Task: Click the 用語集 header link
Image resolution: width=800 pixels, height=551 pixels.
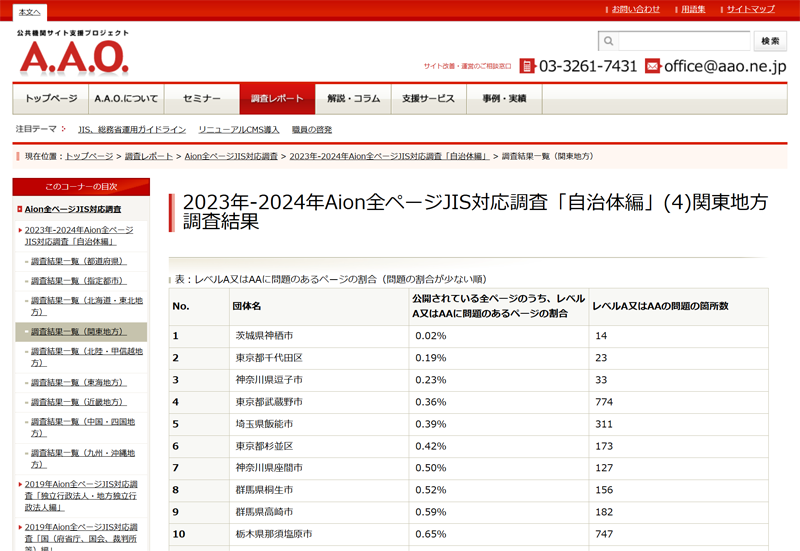Action: (693, 9)
